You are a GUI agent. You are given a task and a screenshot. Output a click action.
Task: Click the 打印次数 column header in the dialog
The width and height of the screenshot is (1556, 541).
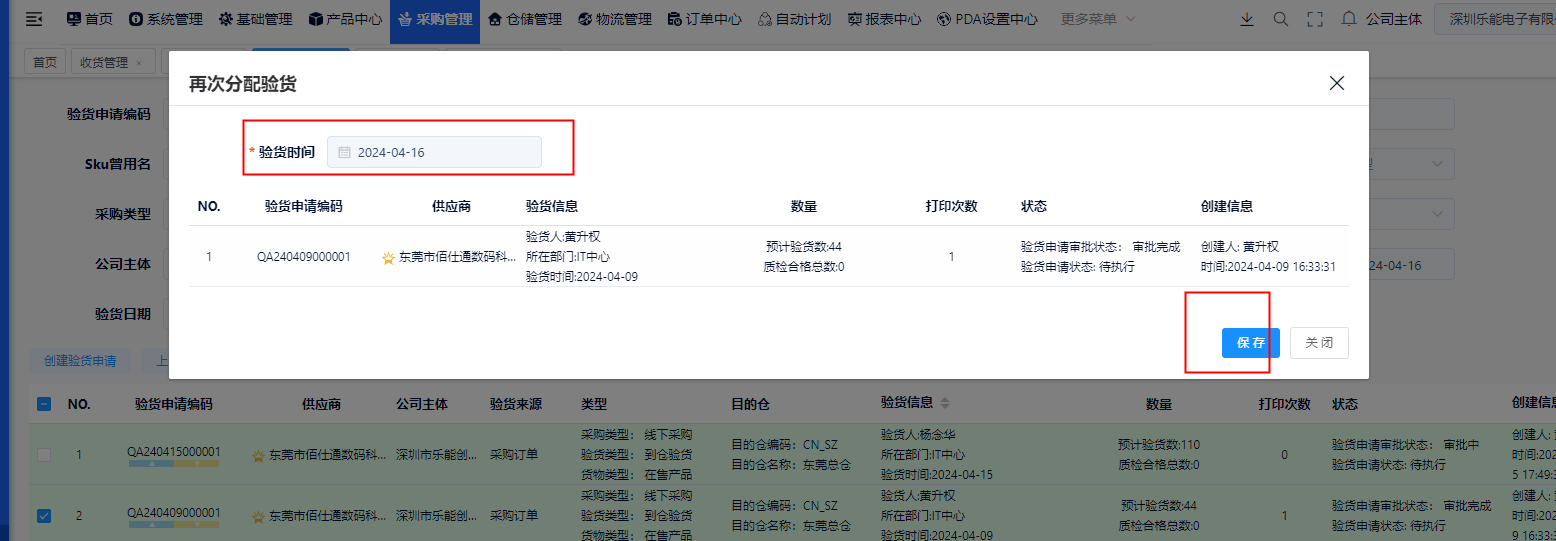[951, 206]
